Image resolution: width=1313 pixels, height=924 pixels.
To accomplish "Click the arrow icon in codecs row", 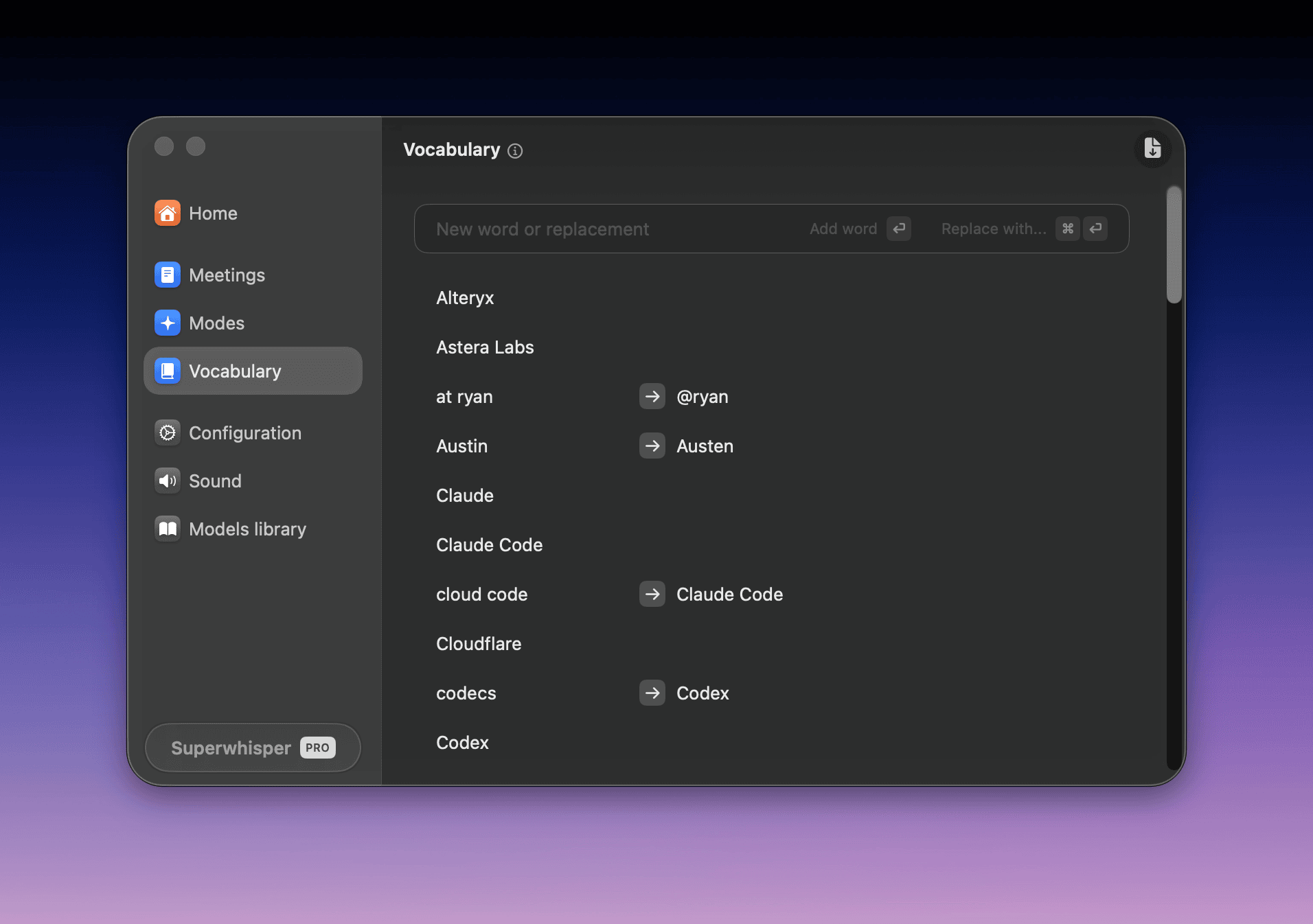I will tap(652, 693).
